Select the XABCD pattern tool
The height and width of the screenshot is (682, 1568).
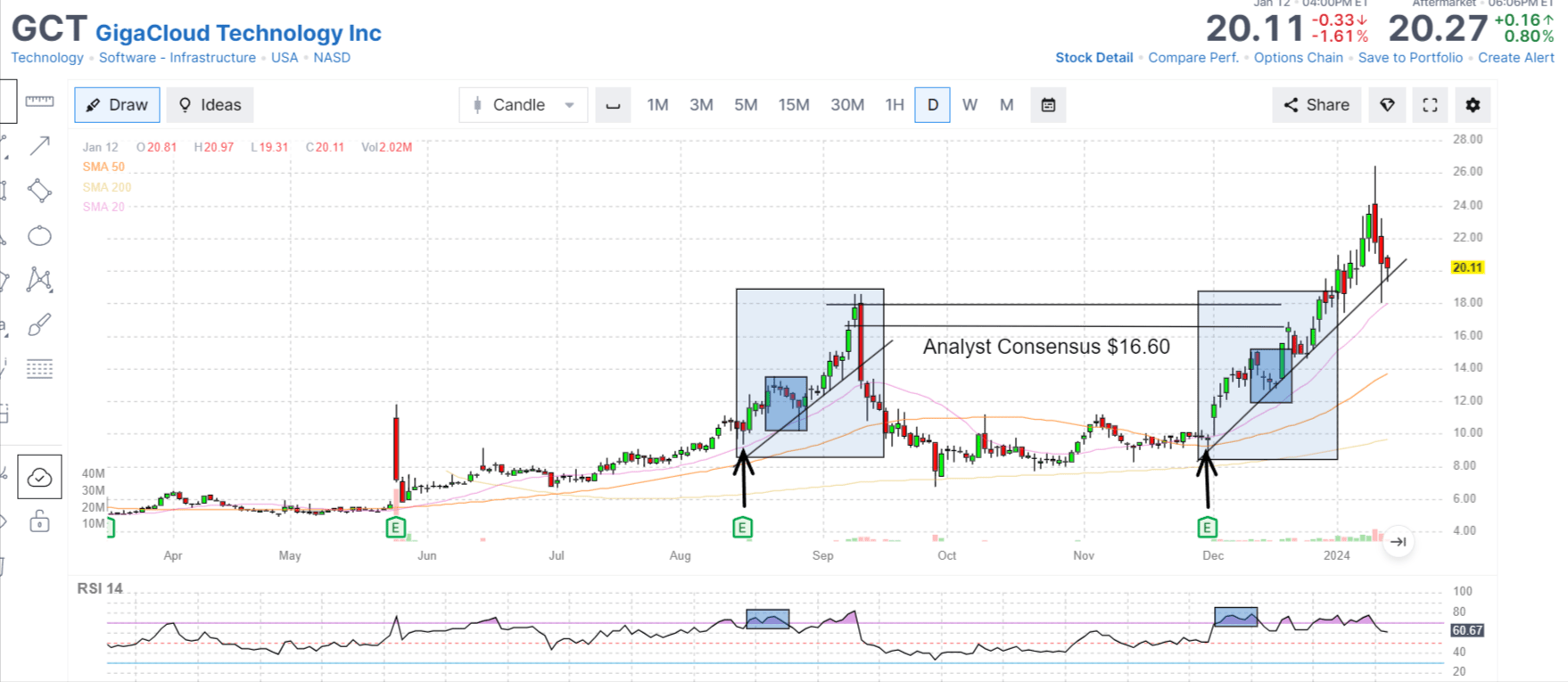pyautogui.click(x=39, y=280)
